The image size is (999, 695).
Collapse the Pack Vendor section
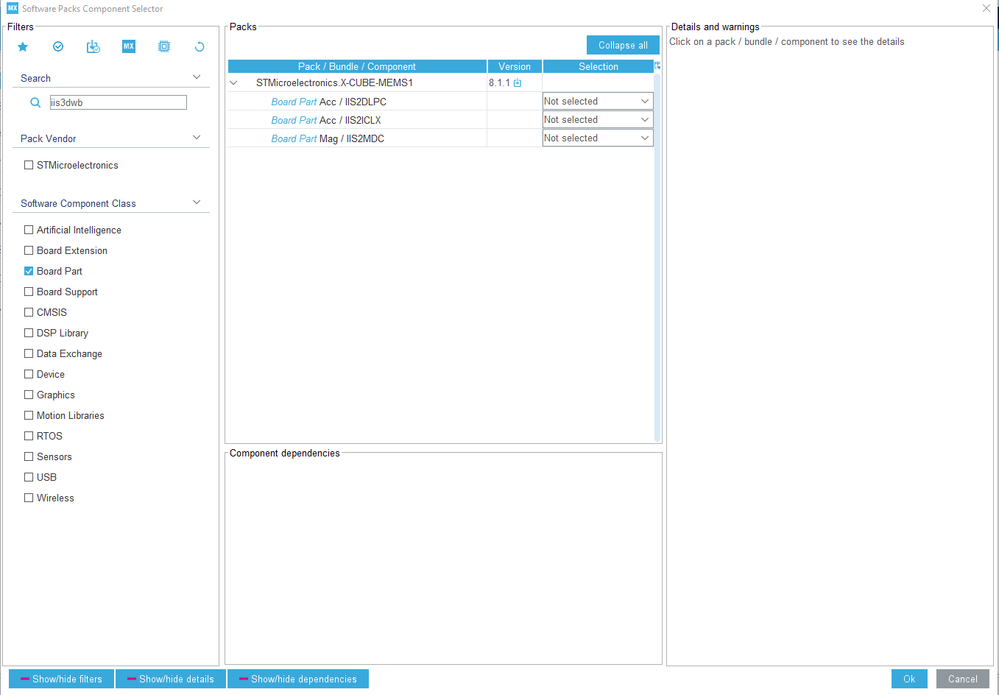(x=196, y=138)
